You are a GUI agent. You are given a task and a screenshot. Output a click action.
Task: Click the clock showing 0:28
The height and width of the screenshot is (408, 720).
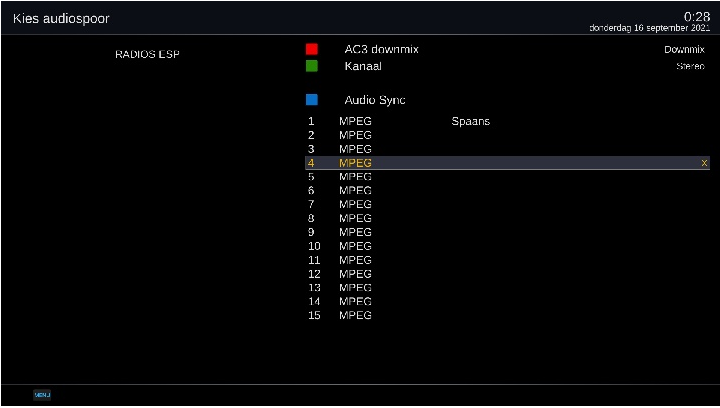pos(696,16)
